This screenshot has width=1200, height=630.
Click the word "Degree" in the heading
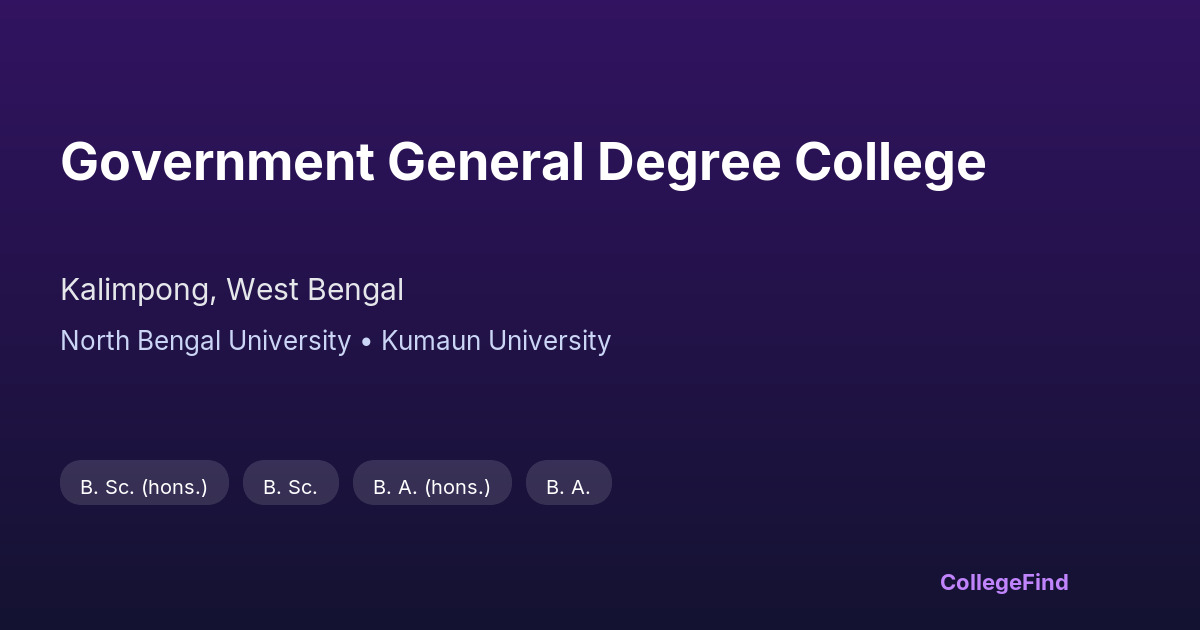[689, 162]
